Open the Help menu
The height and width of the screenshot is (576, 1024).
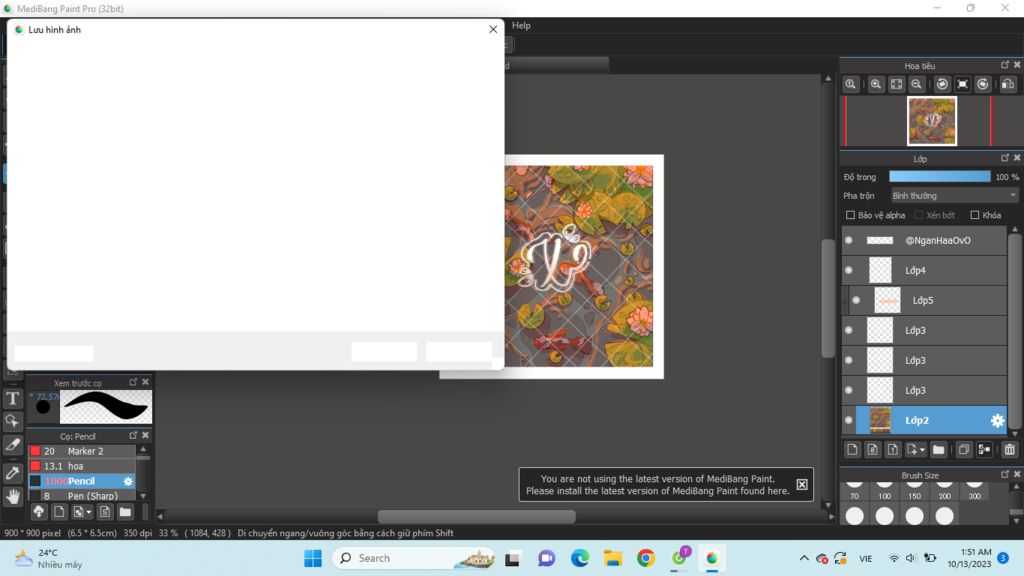click(x=521, y=25)
